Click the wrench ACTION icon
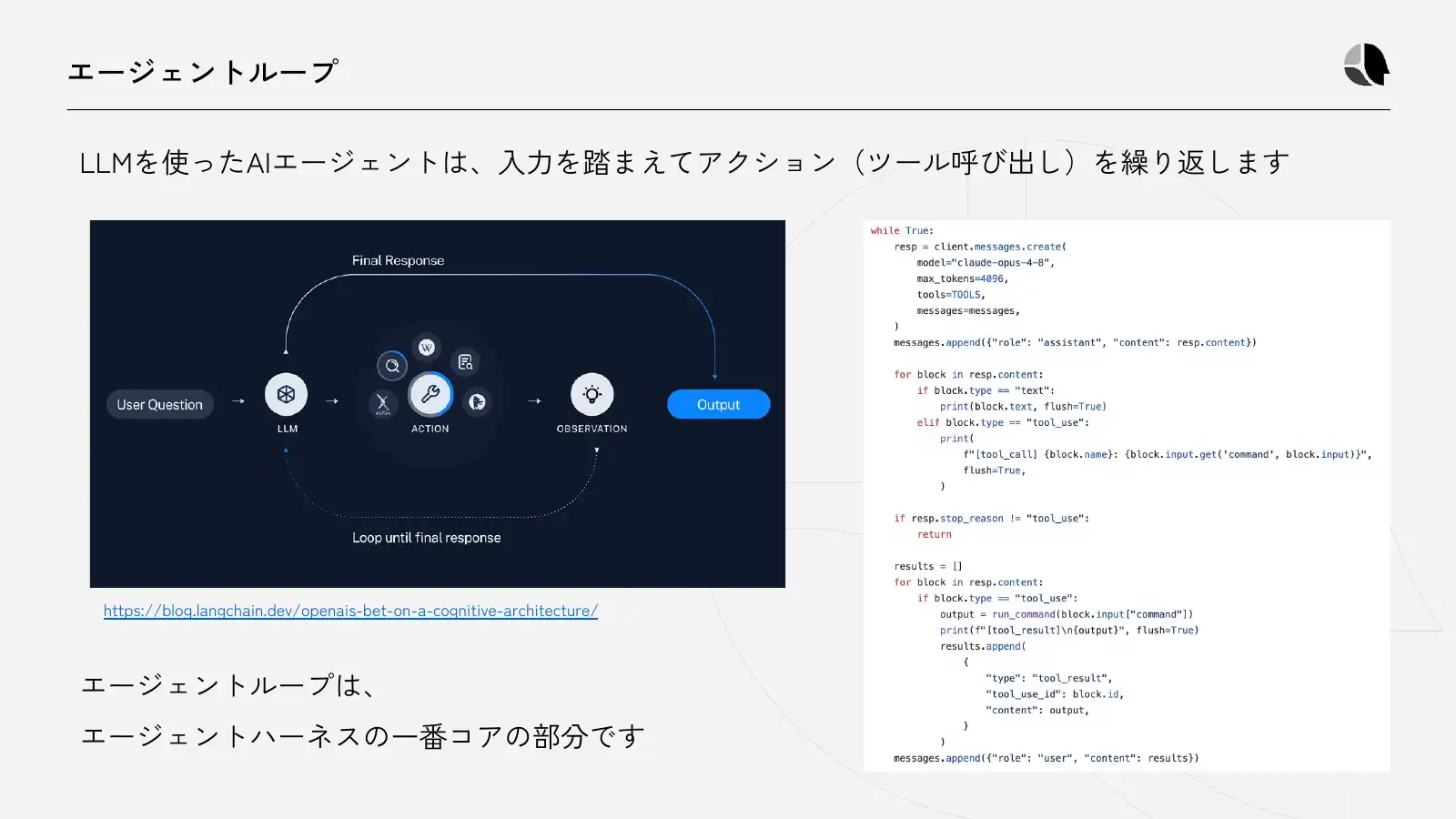1456x819 pixels. click(430, 394)
